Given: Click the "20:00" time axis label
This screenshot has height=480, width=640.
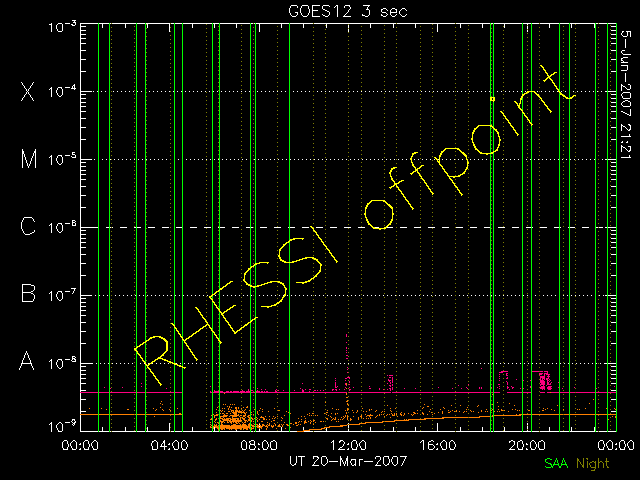Looking at the screenshot, I should tap(527, 445).
